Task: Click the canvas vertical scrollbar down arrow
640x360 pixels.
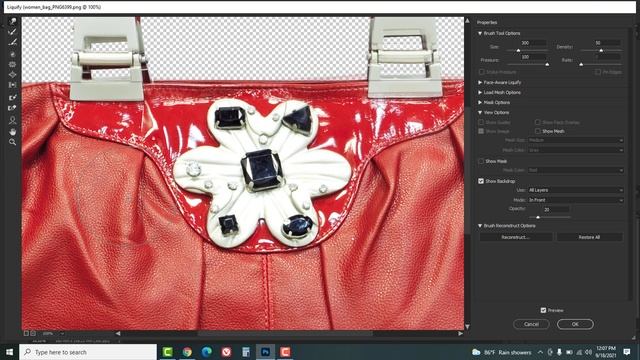Action: click(x=467, y=327)
